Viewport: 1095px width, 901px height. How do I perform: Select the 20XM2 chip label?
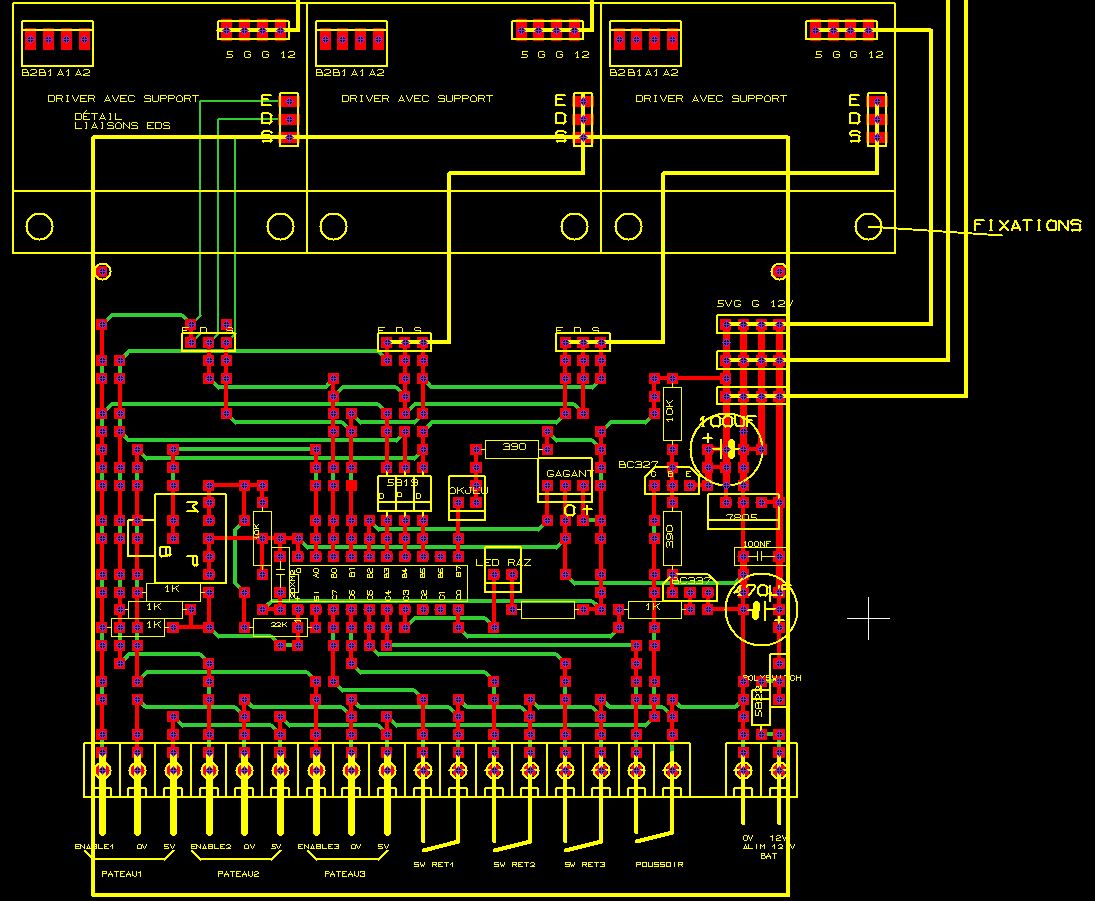(291, 583)
